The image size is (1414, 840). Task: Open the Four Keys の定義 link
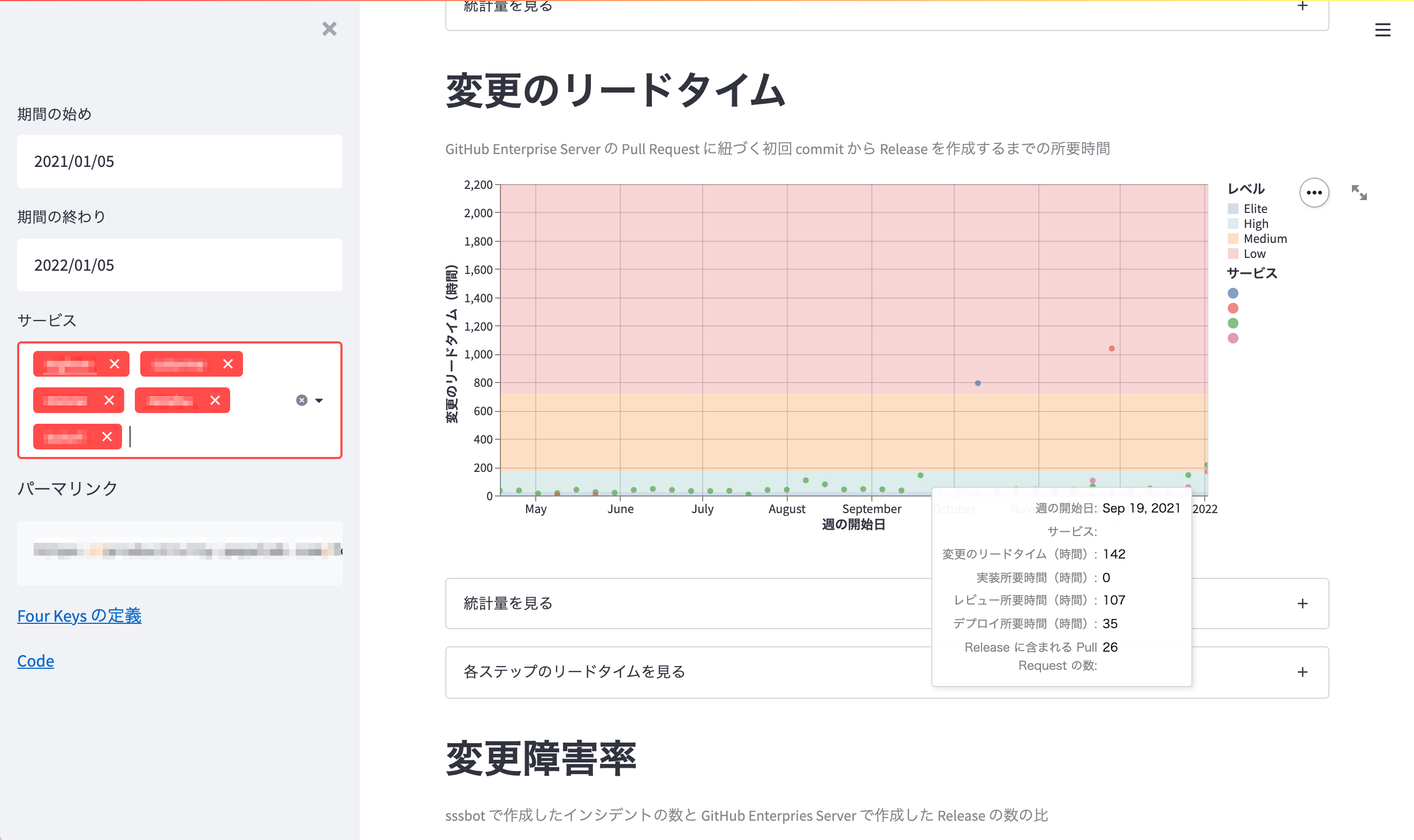point(79,616)
